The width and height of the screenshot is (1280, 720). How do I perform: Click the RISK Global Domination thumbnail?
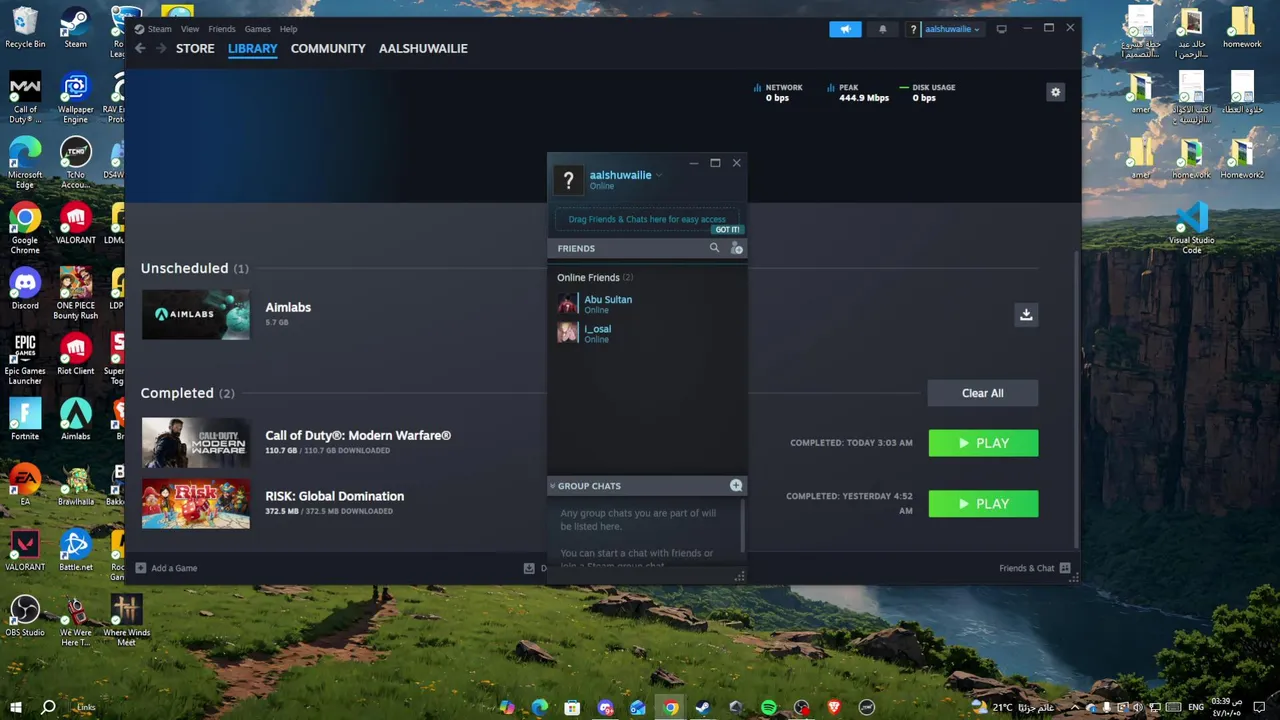click(196, 503)
